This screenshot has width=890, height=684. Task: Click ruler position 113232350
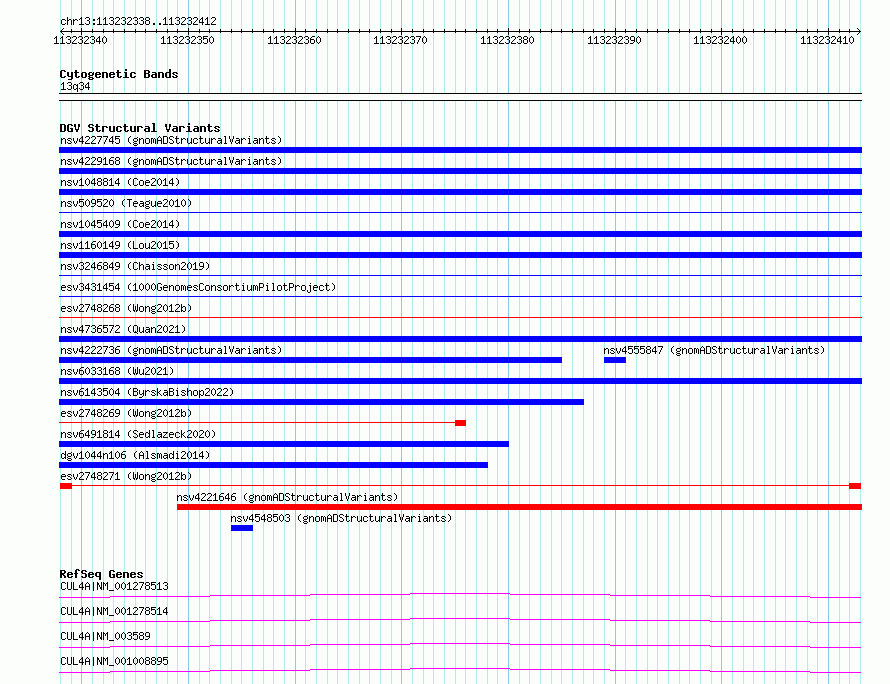click(x=187, y=40)
